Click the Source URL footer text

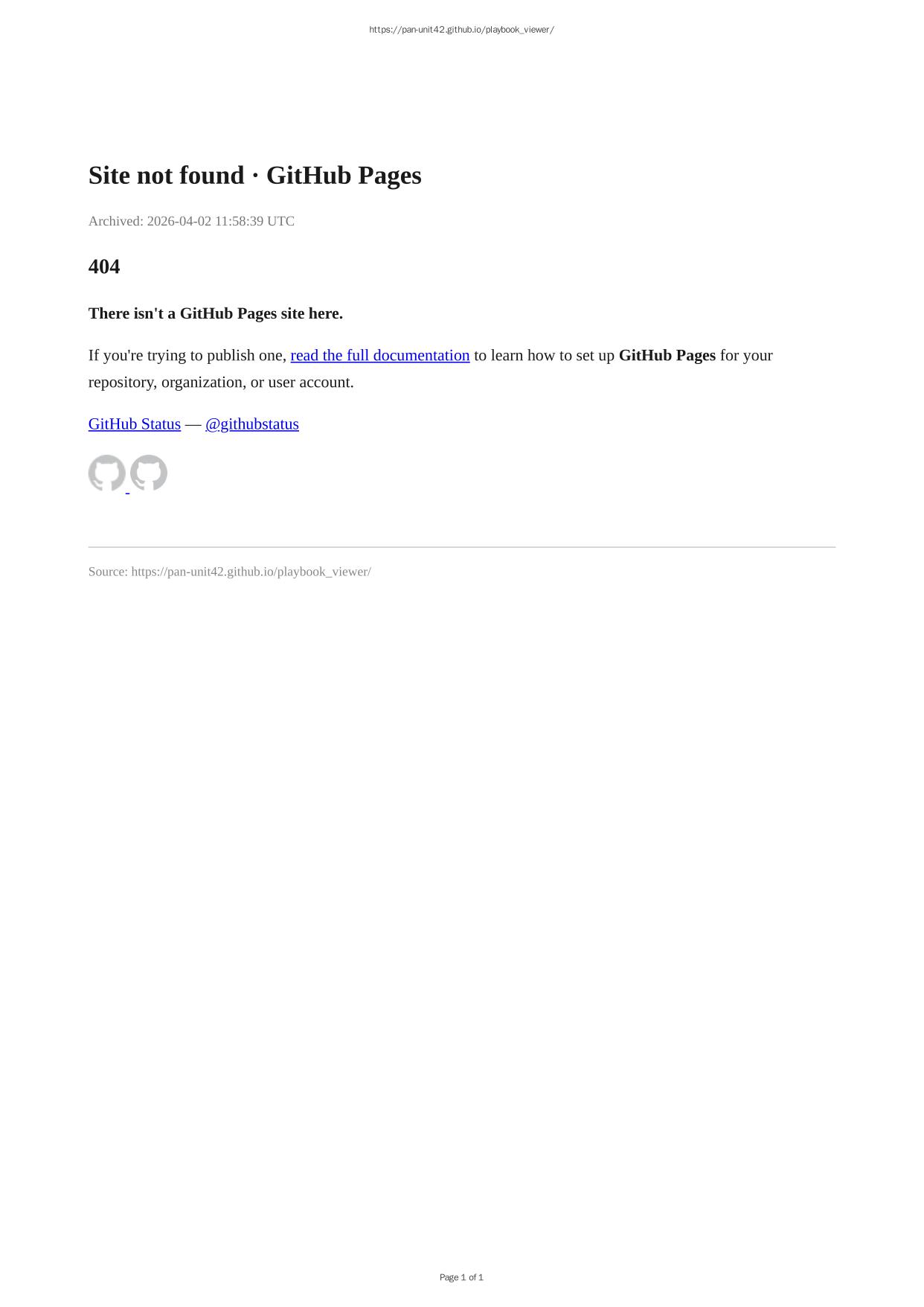point(230,572)
